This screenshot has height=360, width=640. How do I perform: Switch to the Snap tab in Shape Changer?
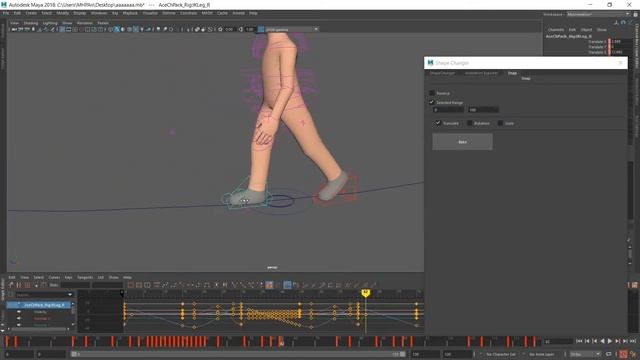(x=512, y=73)
